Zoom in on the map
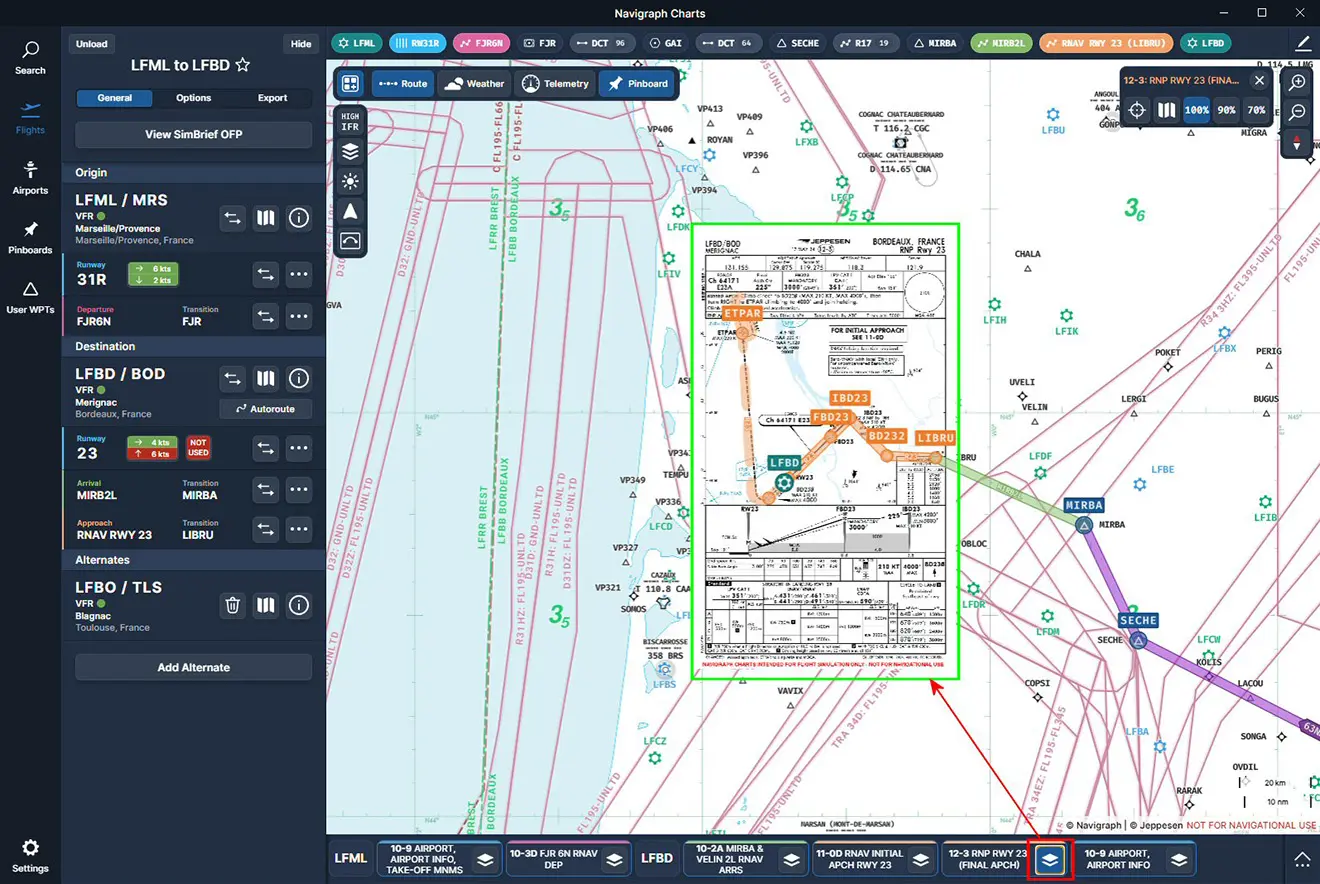1320x884 pixels. 1297,83
